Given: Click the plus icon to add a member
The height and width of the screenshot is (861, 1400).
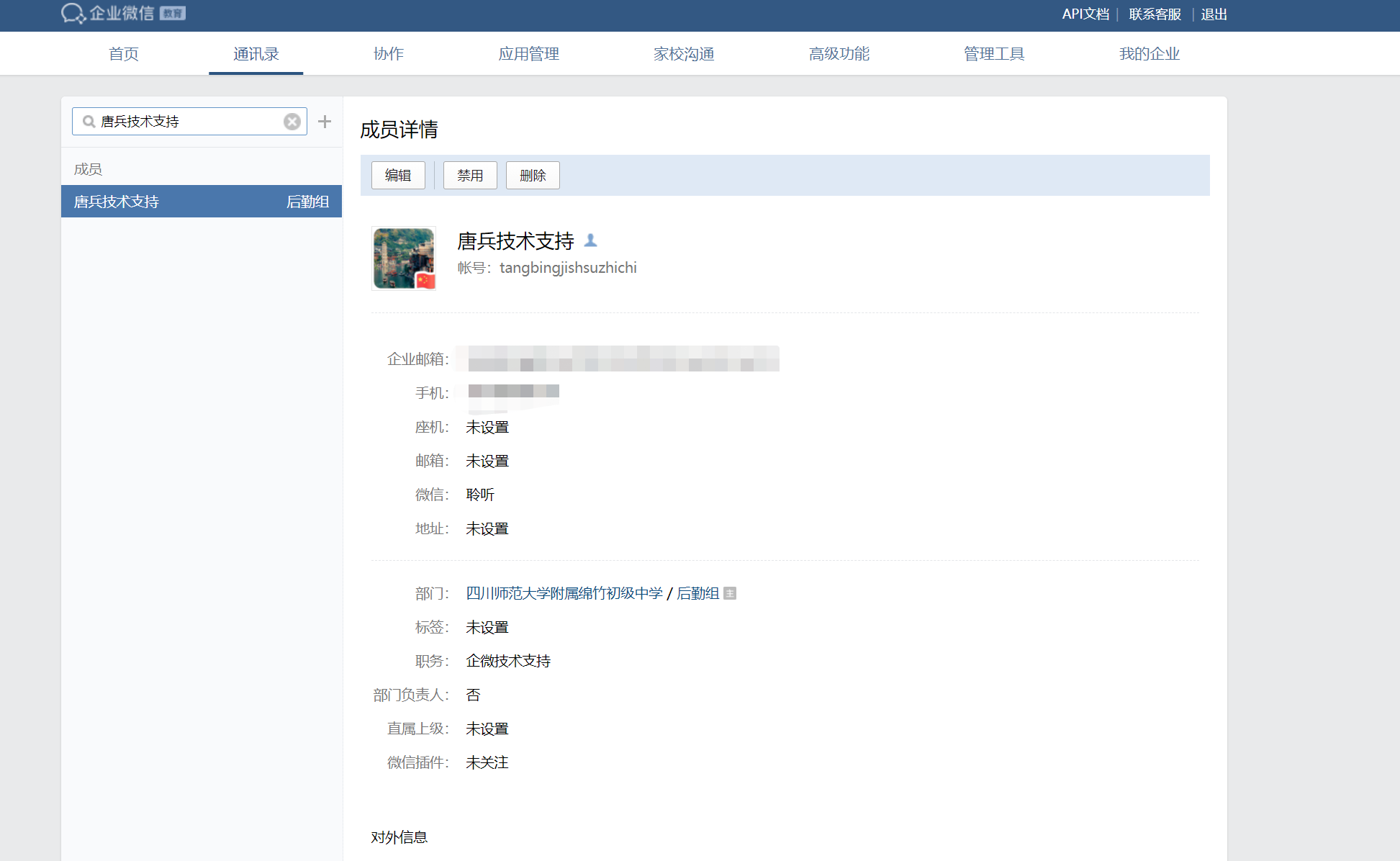Looking at the screenshot, I should (324, 122).
